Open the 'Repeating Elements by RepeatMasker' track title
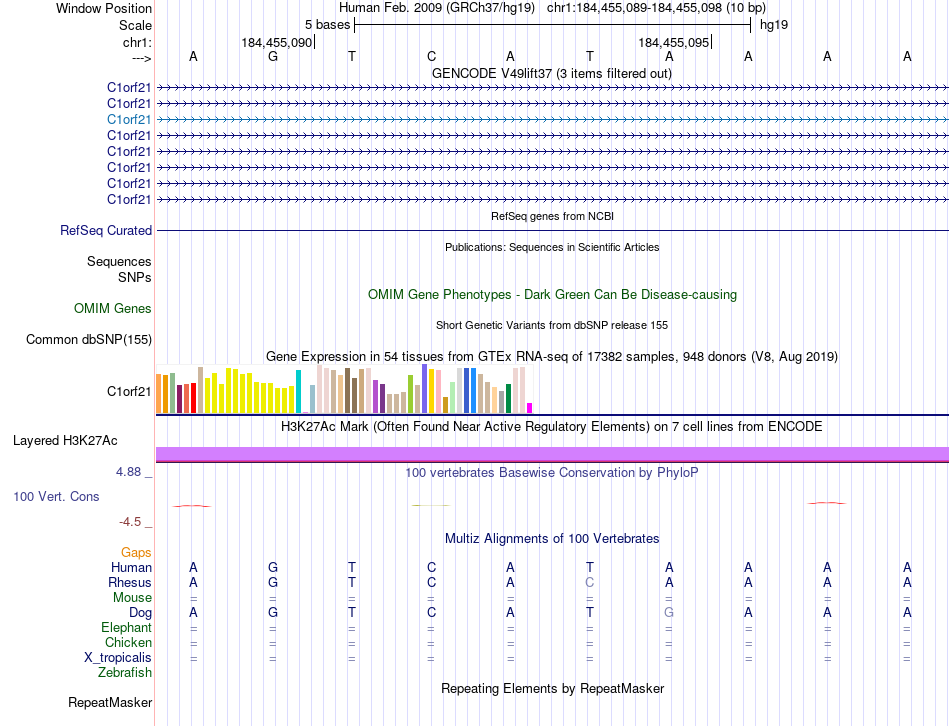950x726 pixels. pyautogui.click(x=552, y=689)
